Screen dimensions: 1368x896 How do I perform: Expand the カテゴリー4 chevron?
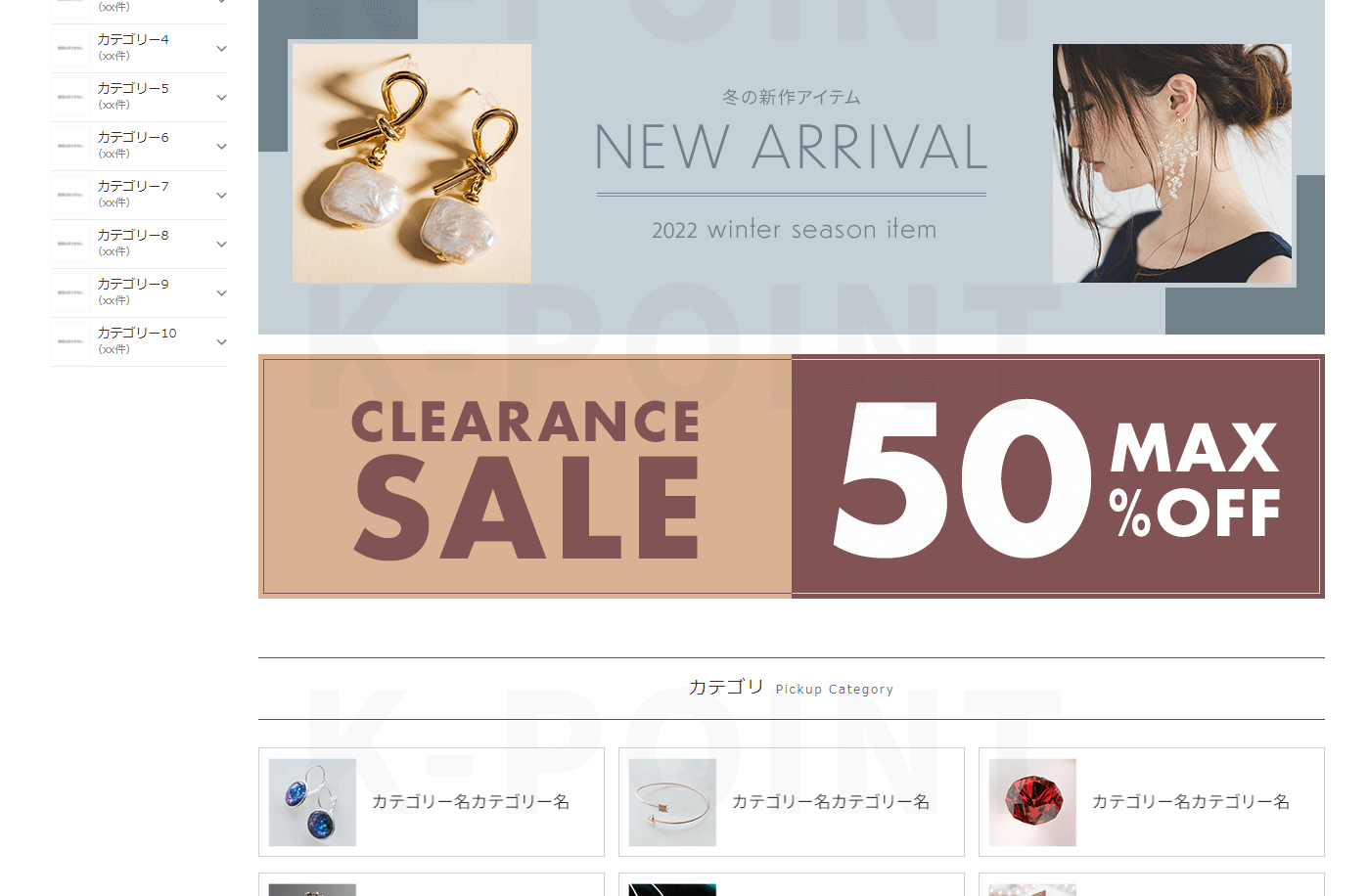click(221, 48)
